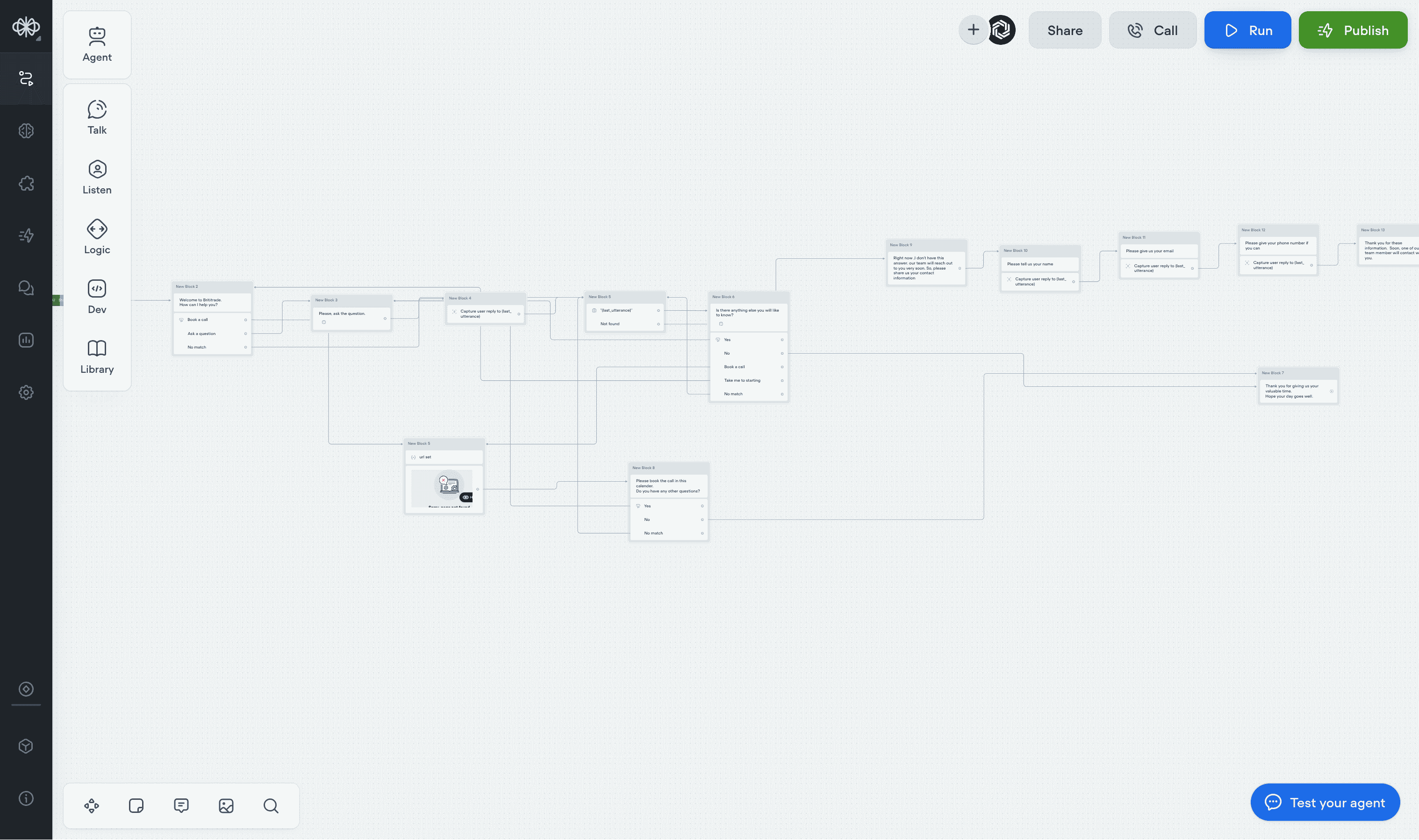Screen dimensions: 1419x840
Task: Select the move canvas arrows tool
Action: coord(92,805)
